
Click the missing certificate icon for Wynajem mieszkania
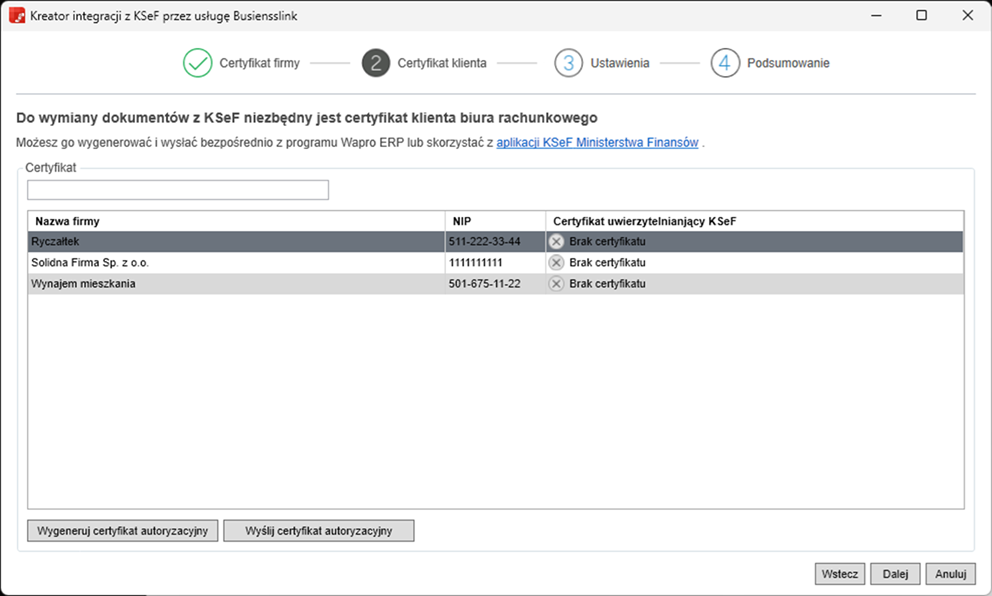point(556,284)
